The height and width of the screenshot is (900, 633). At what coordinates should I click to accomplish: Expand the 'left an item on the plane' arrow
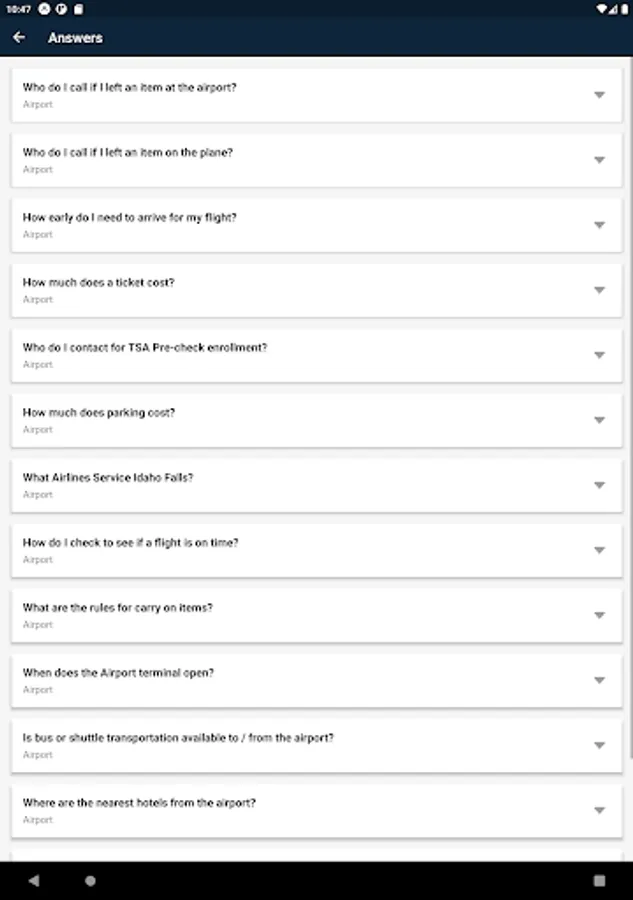pyautogui.click(x=599, y=160)
